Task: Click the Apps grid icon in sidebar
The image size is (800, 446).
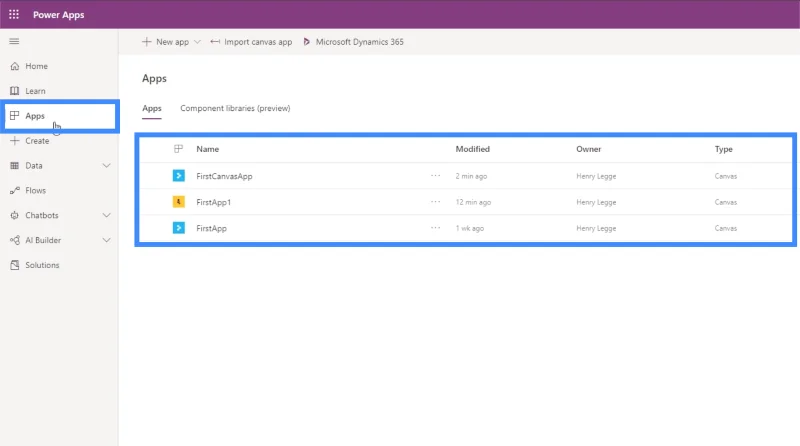Action: 15,116
